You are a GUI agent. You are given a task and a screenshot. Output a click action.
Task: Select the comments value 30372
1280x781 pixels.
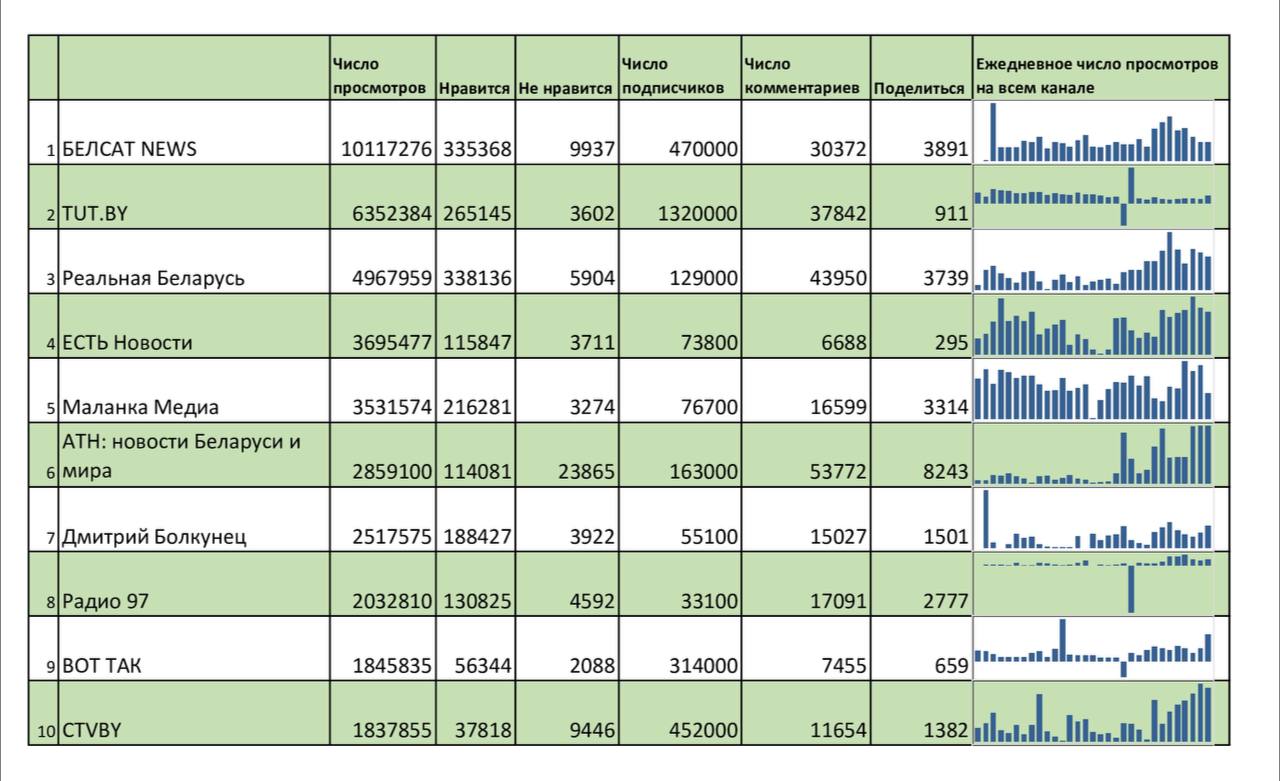(838, 150)
